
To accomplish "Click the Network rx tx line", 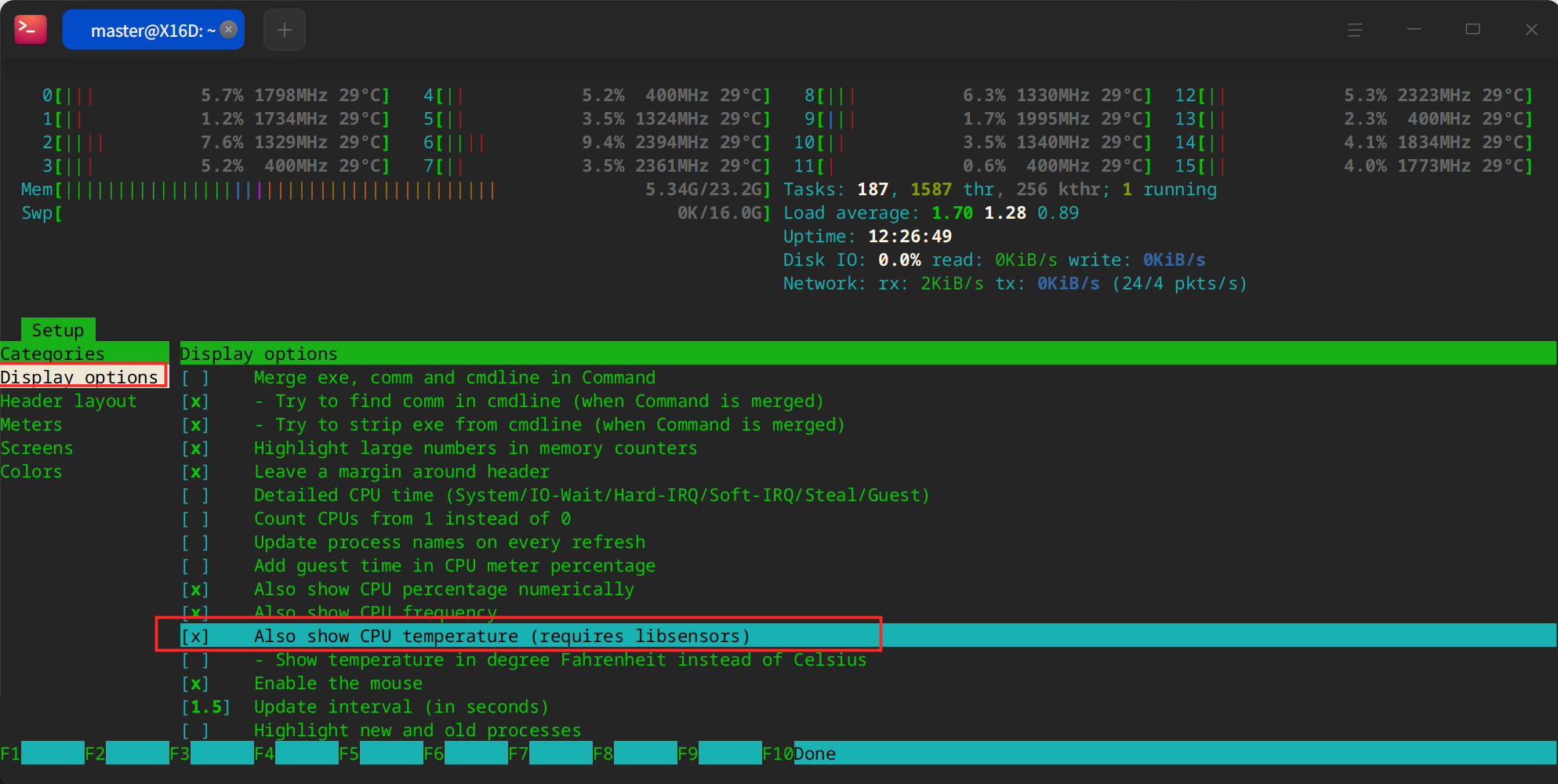I will click(1015, 283).
